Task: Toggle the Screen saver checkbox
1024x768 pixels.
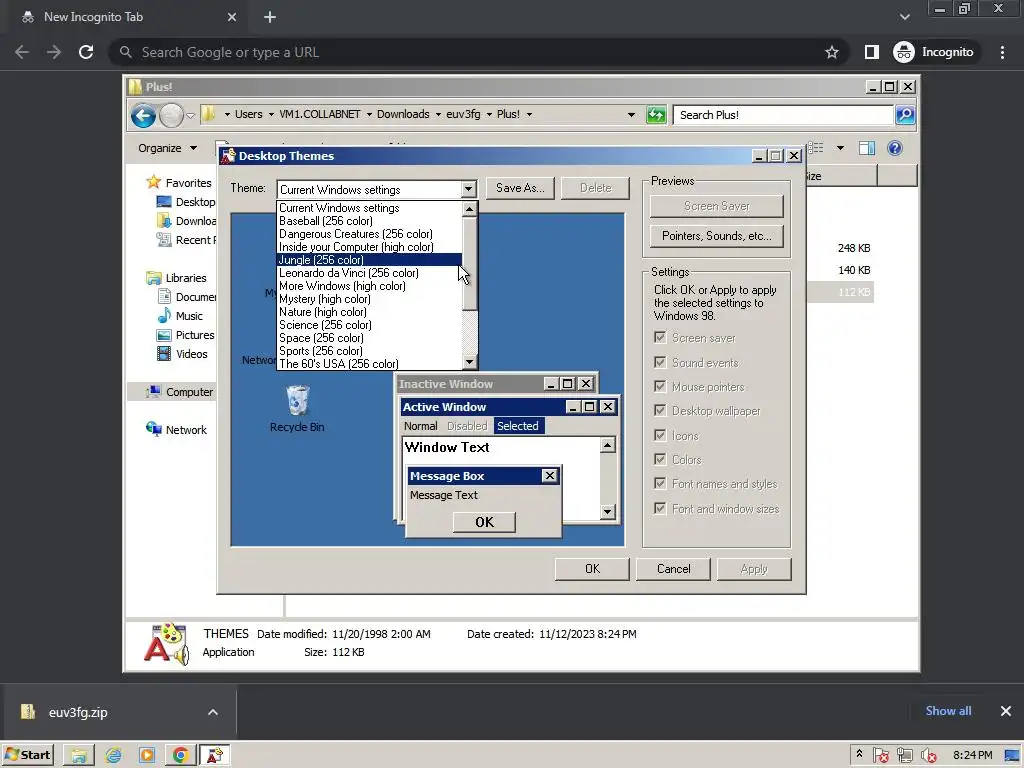Action: [660, 338]
